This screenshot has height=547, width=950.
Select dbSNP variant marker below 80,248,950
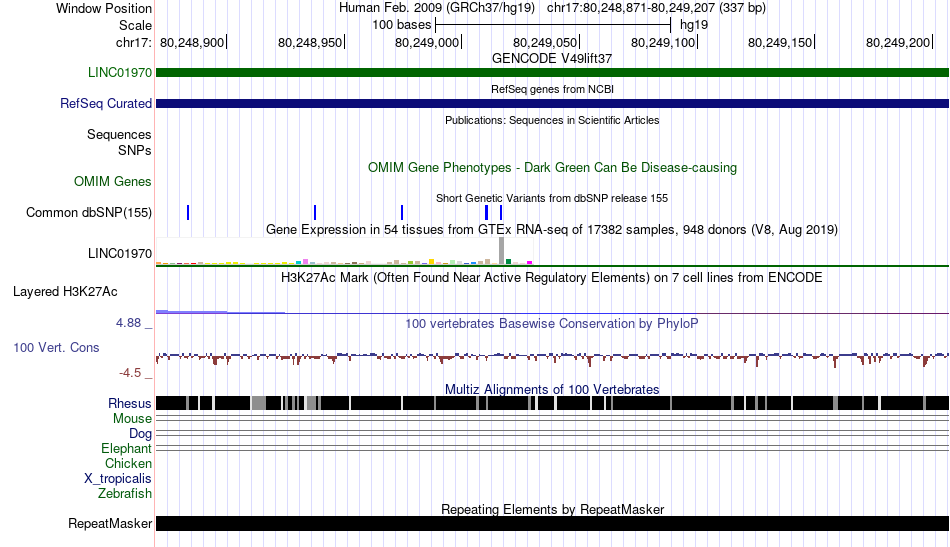[315, 213]
